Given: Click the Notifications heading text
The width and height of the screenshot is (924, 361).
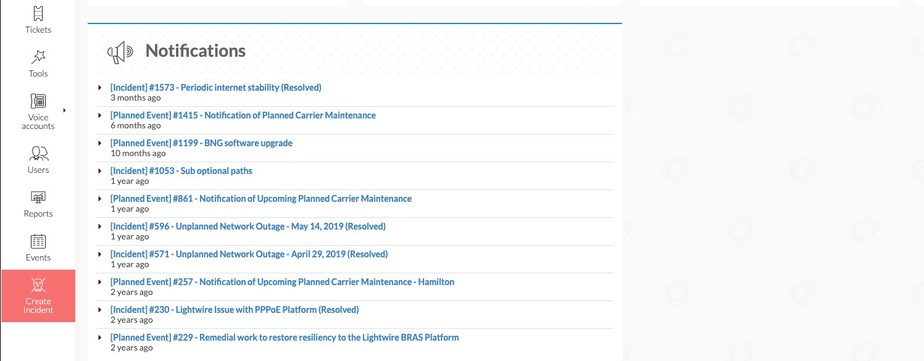Looking at the screenshot, I should (196, 51).
